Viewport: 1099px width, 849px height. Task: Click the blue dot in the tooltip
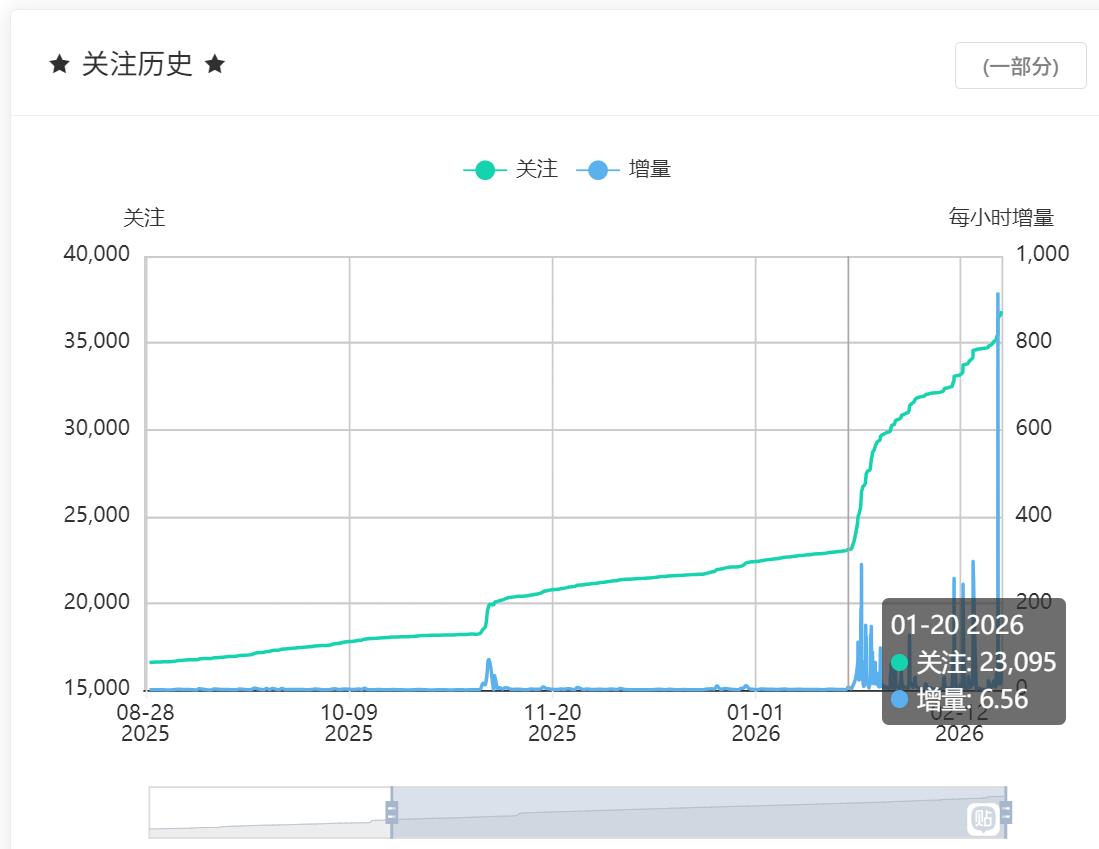point(900,699)
